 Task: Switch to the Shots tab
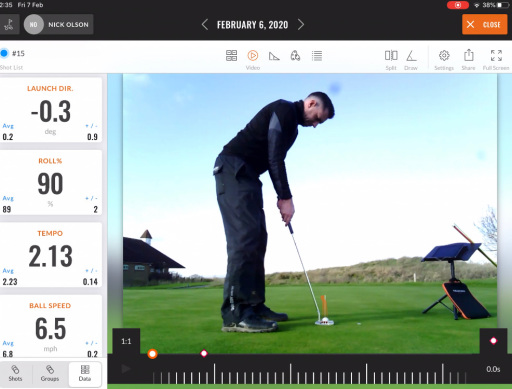pyautogui.click(x=15, y=374)
